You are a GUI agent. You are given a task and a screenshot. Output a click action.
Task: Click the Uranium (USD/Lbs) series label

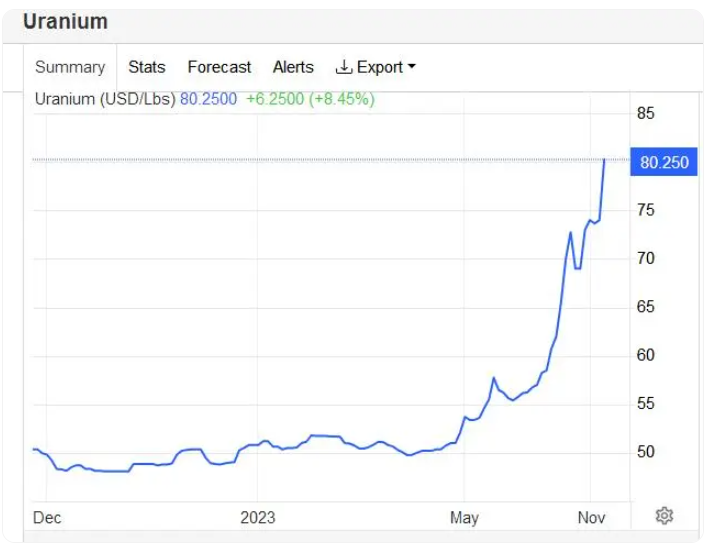coord(105,99)
